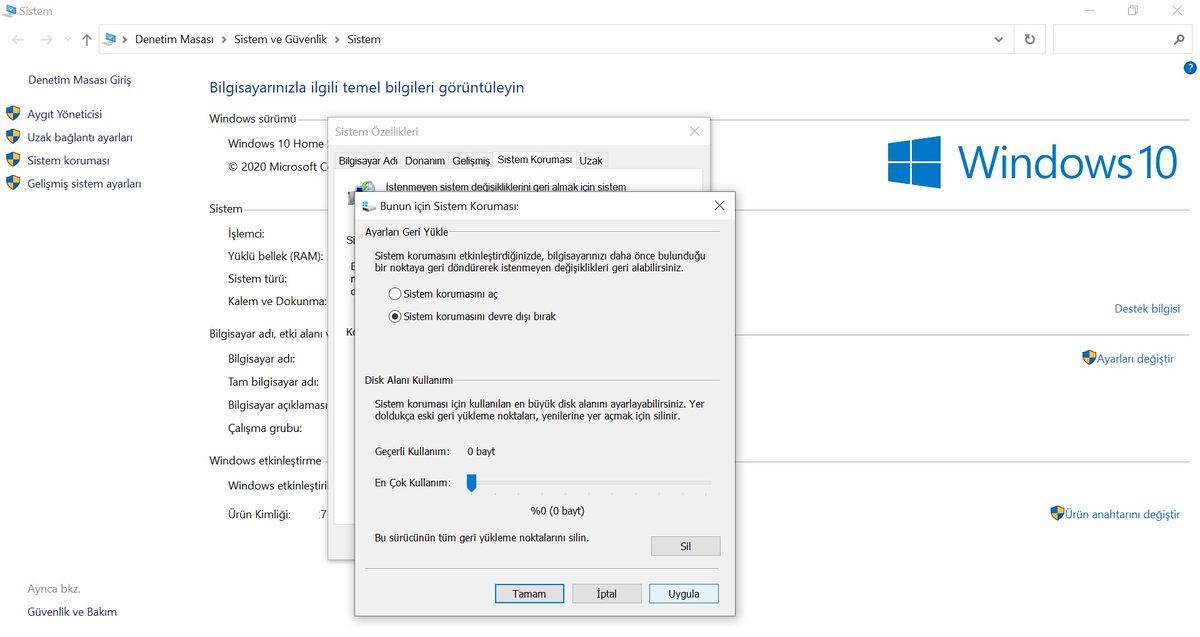Viewport: 1200px width, 637px height.
Task: Click the shield icon beside Gelişmiş sistem ayarları
Action: 13,183
